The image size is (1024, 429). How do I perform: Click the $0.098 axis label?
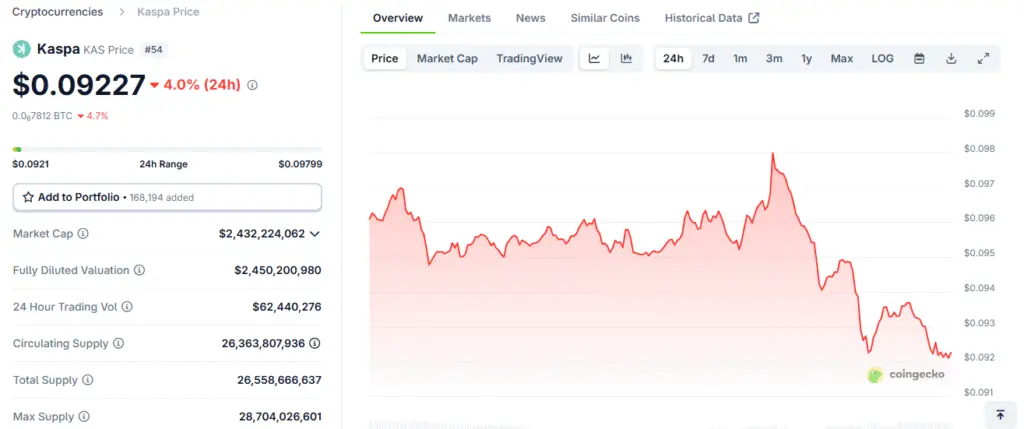coord(979,149)
